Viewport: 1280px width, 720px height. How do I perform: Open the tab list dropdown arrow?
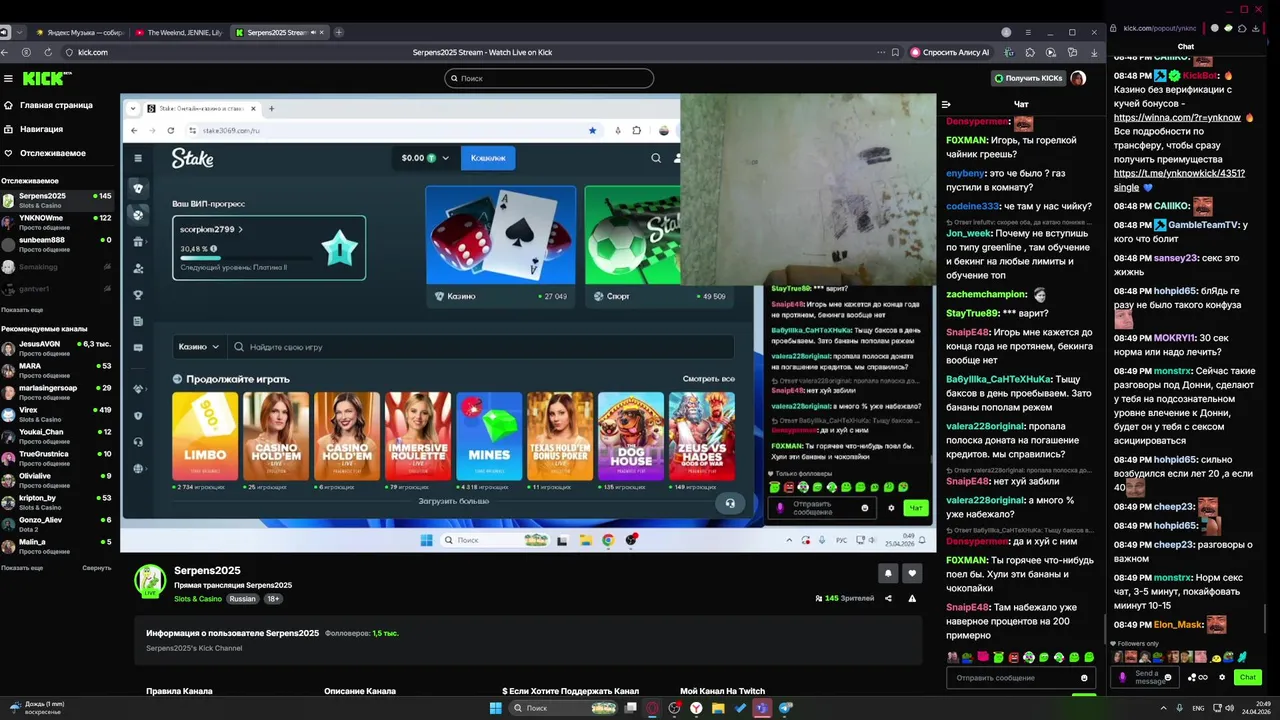coord(19,32)
